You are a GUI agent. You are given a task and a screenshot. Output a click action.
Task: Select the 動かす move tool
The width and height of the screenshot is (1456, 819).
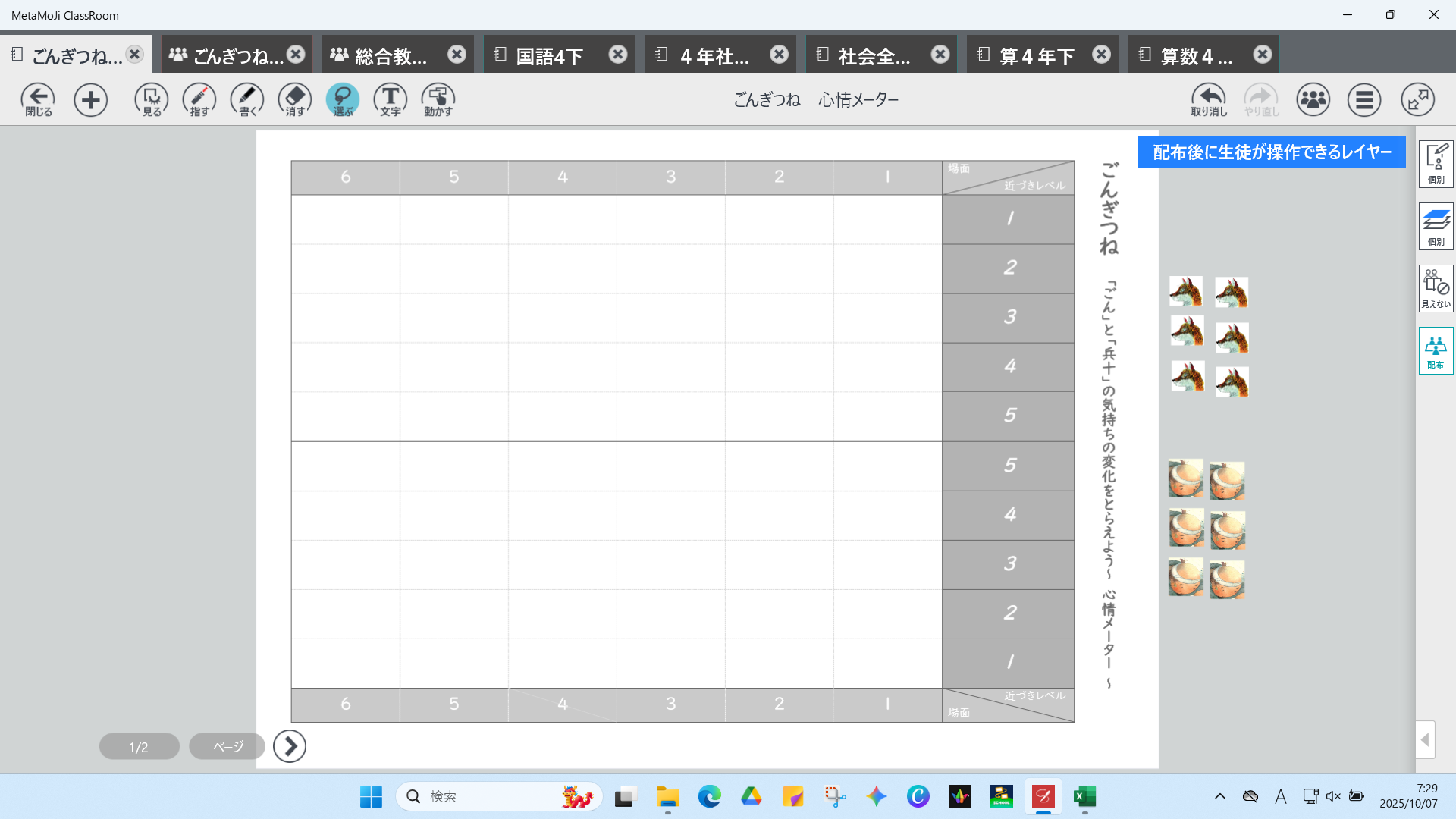pyautogui.click(x=438, y=99)
